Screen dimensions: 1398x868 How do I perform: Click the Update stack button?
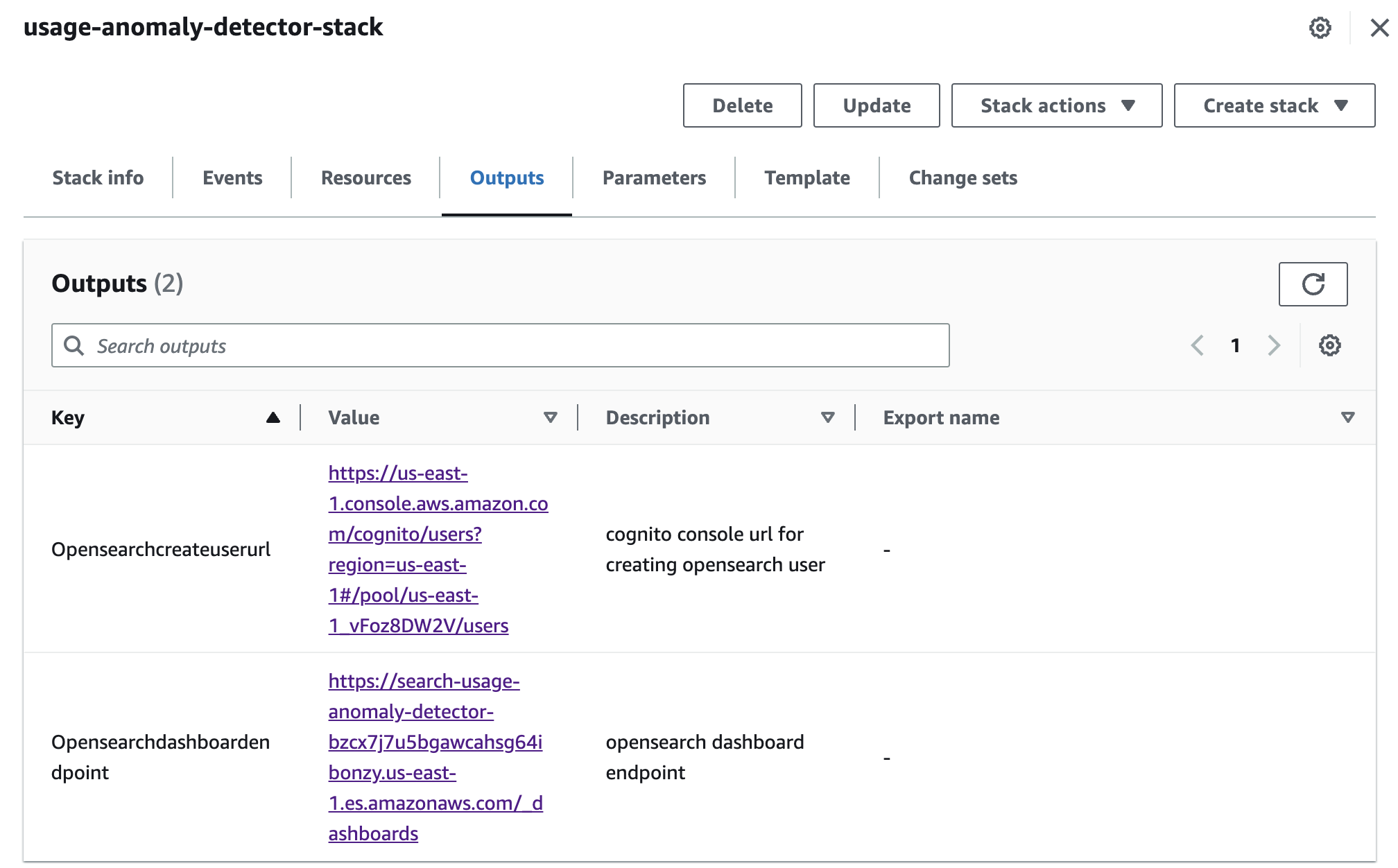point(879,104)
